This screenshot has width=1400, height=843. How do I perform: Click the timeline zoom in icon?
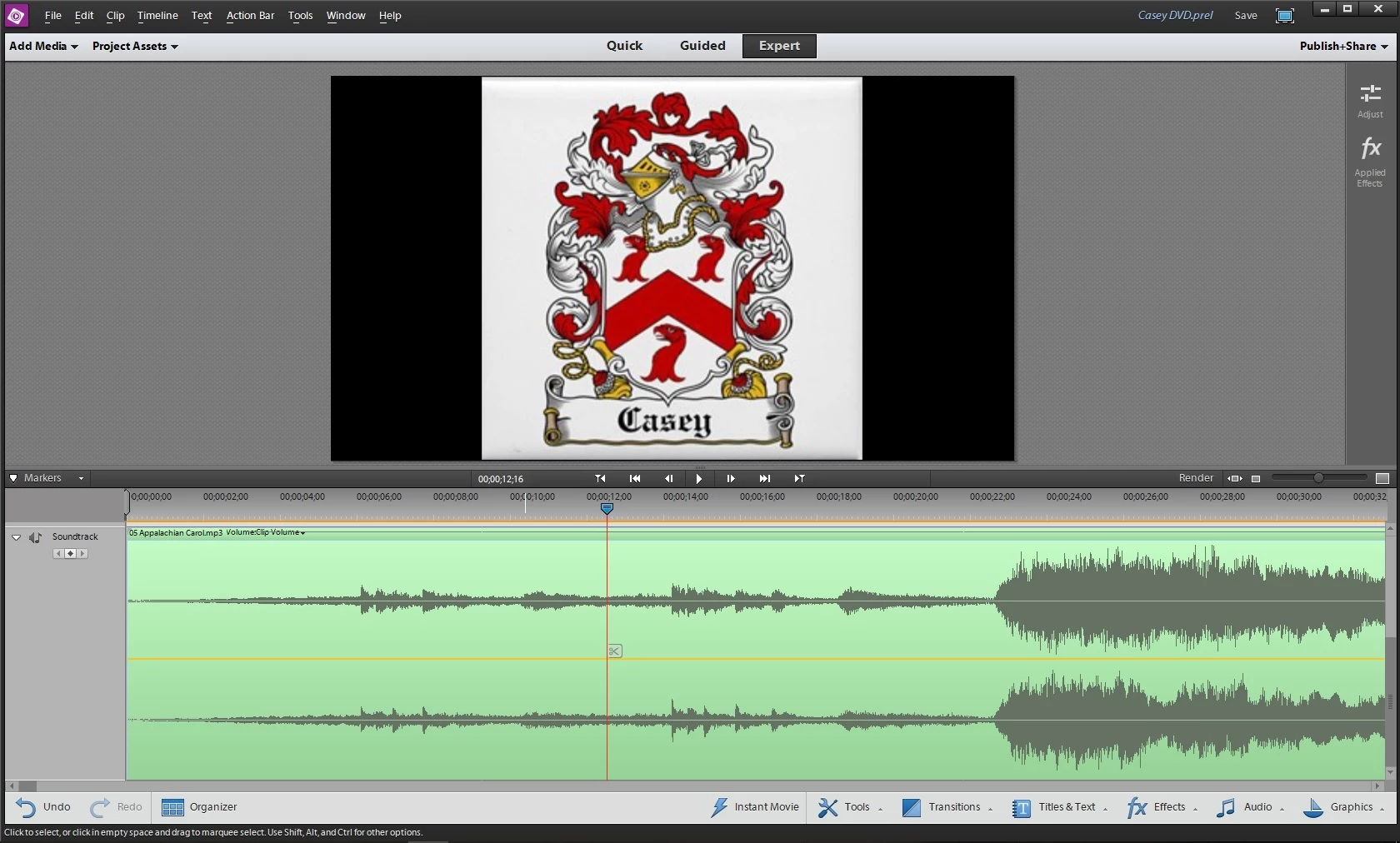click(1382, 478)
